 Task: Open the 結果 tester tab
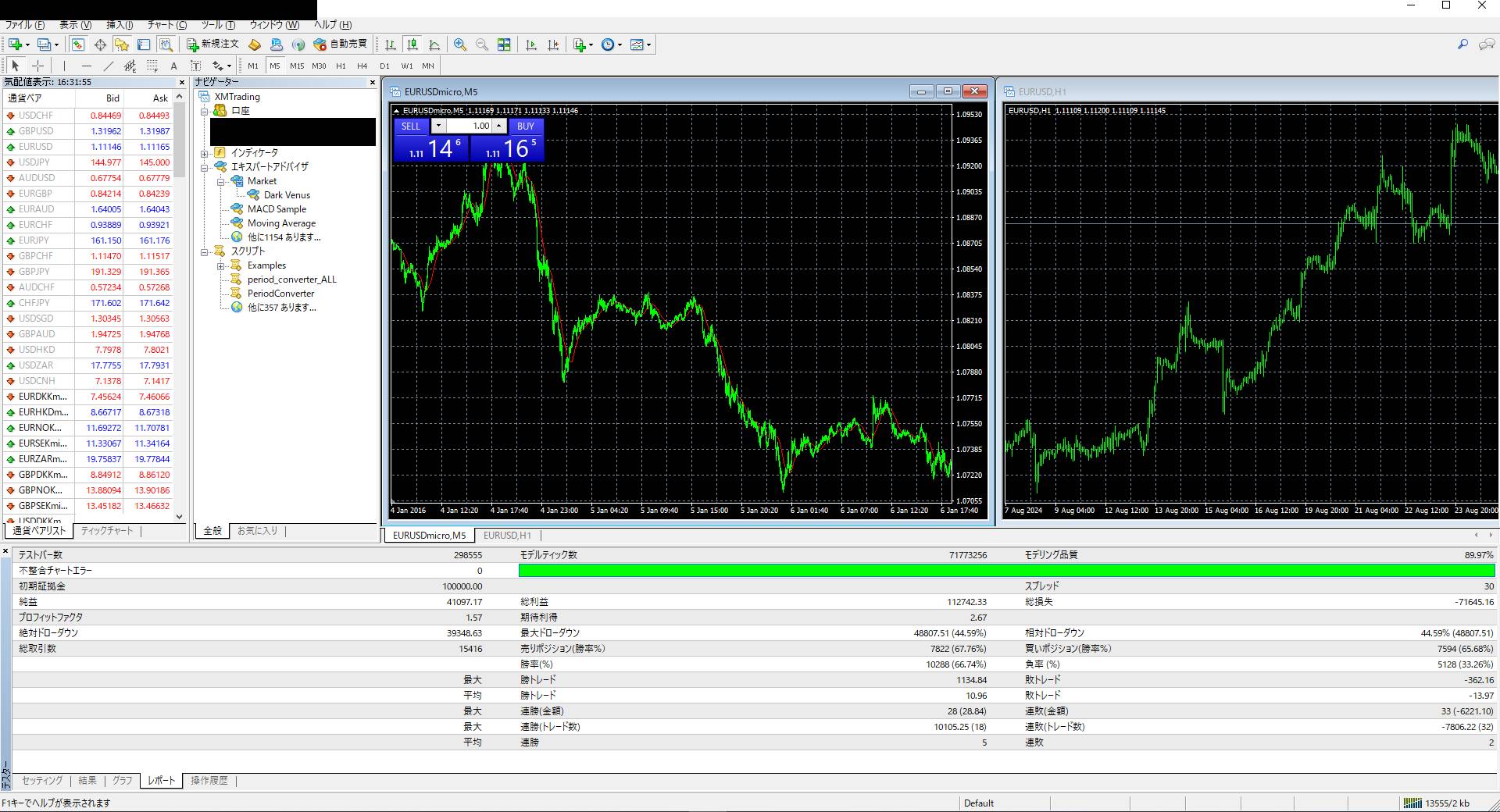87,781
